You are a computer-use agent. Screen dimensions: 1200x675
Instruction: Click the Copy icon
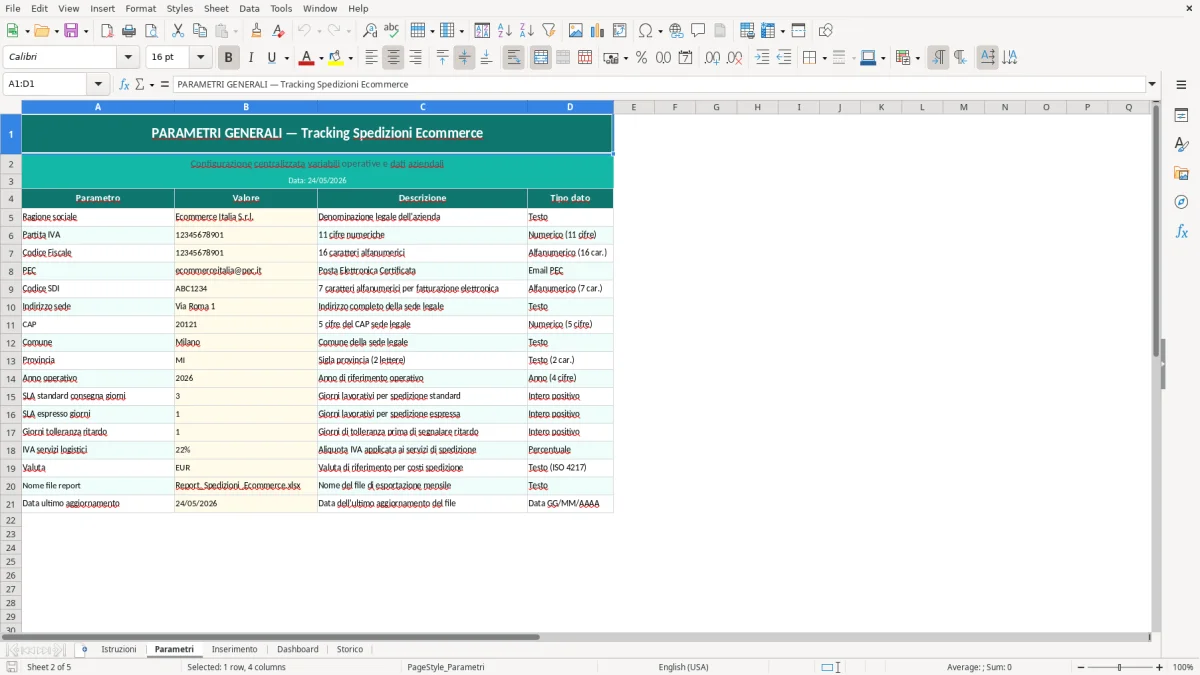(200, 31)
